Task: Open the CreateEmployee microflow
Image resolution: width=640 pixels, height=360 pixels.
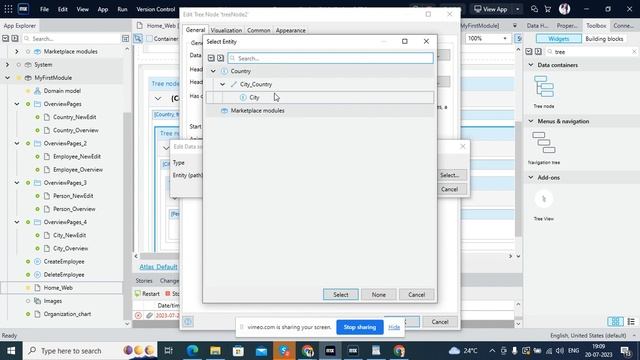Action: tap(64, 261)
